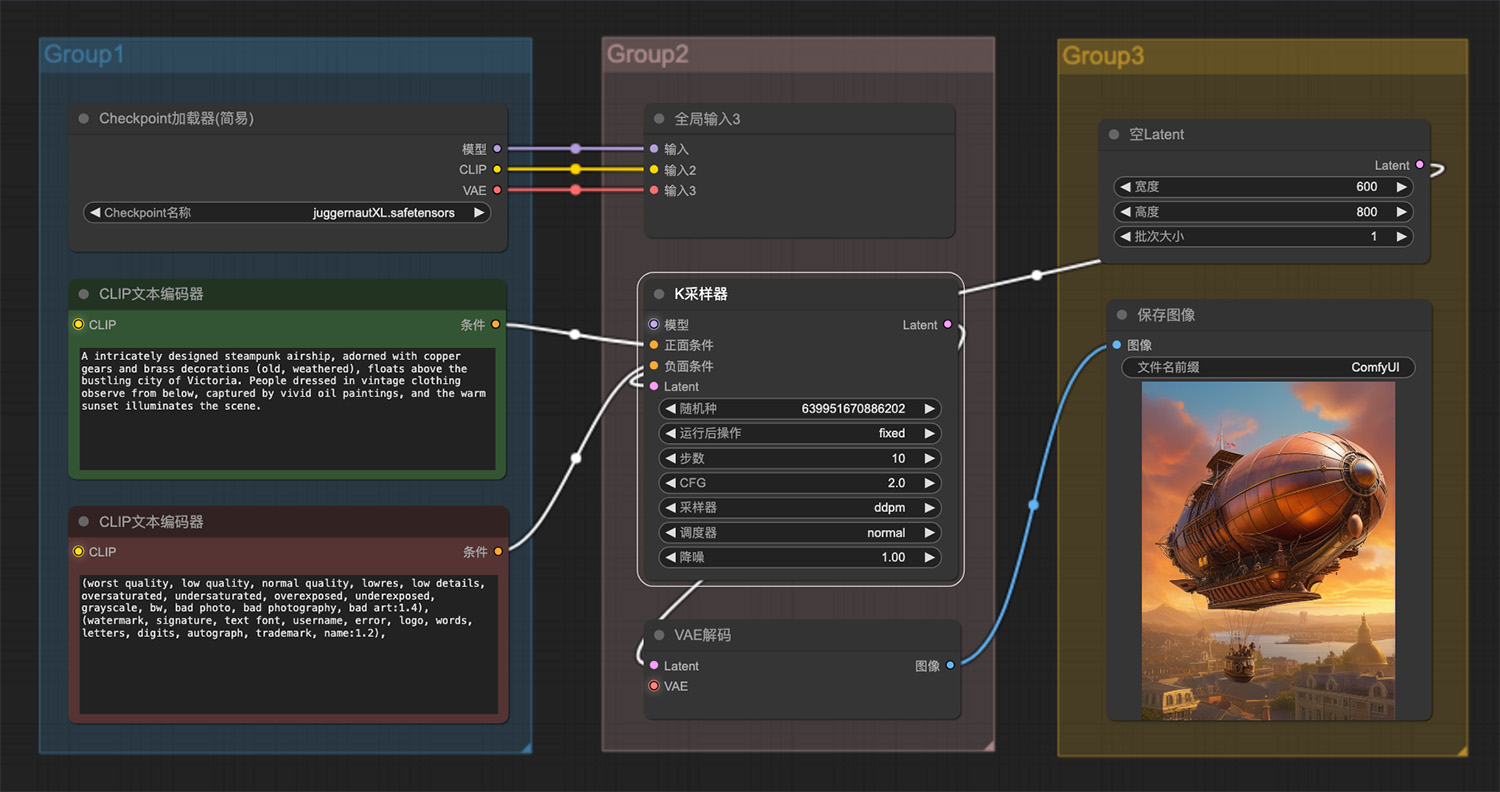The height and width of the screenshot is (792, 1500).
Task: Increase 批次大小 with its right arrow
Action: pos(1402,237)
